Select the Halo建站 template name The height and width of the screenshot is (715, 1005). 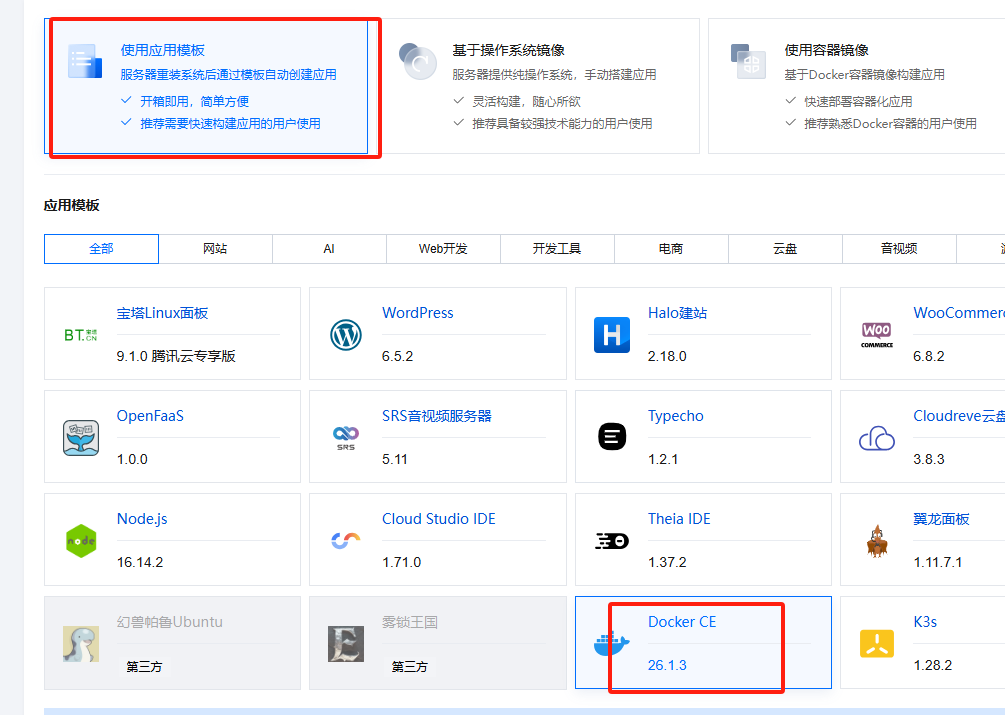tap(677, 313)
